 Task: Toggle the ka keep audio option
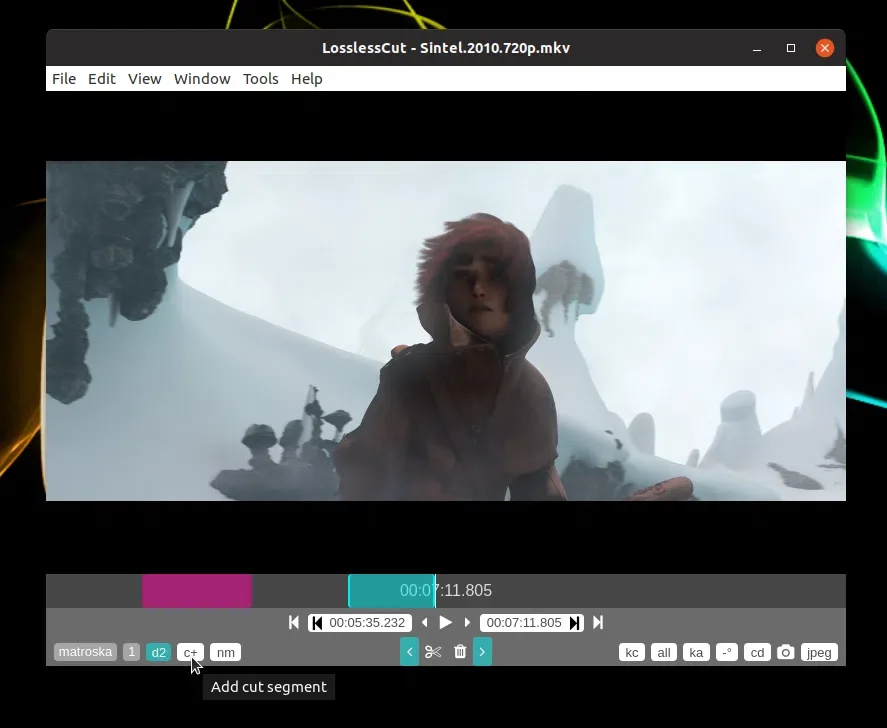[696, 653]
